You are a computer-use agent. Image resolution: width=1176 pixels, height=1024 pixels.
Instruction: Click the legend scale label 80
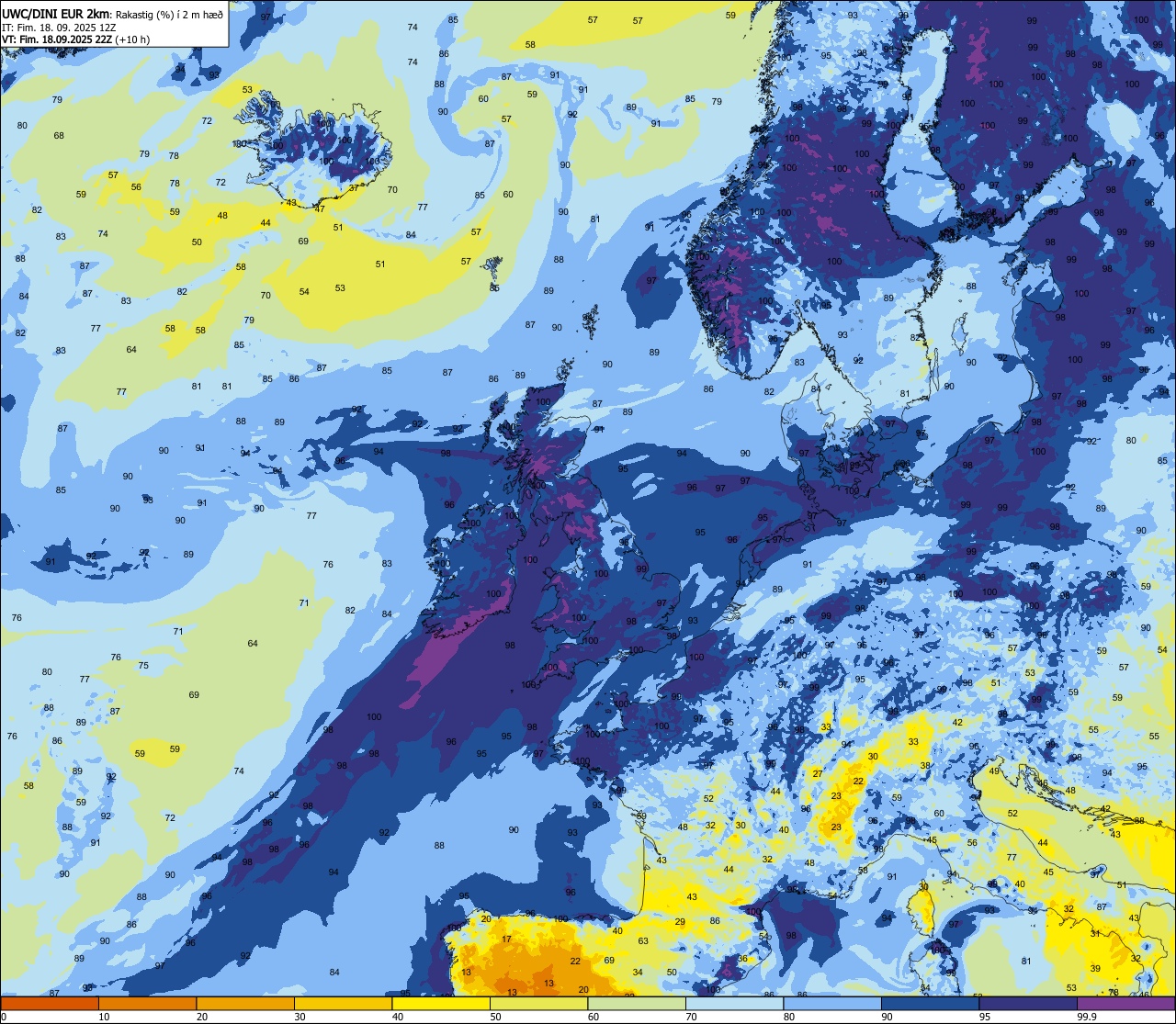click(x=789, y=1017)
